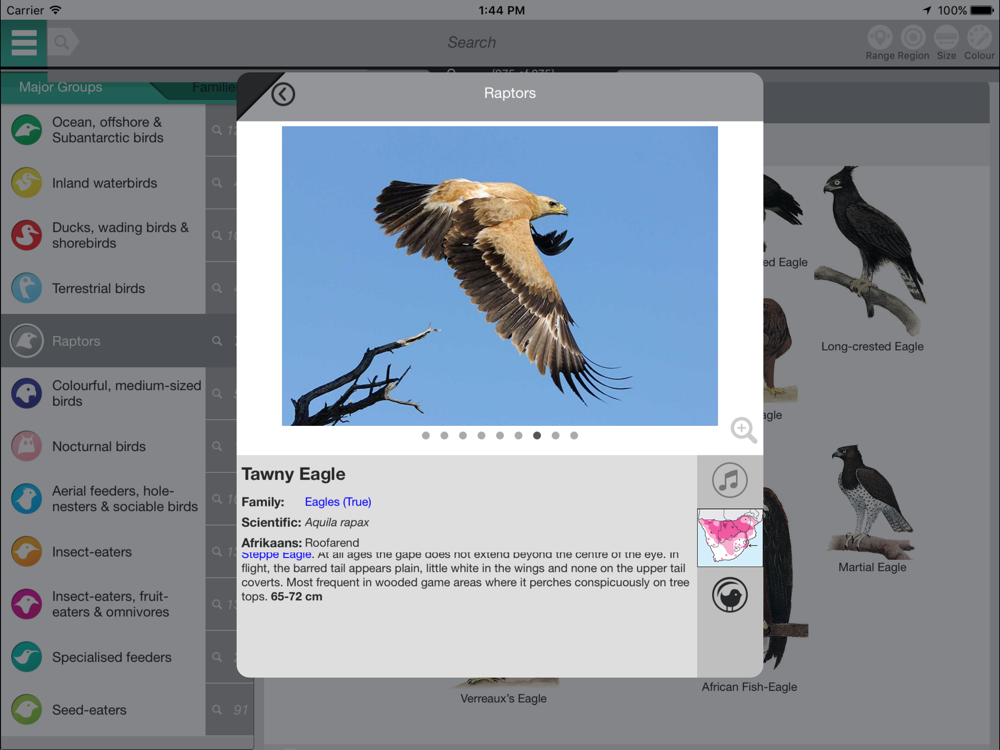This screenshot has width=1000, height=750.
Task: Focus the Search field
Action: point(471,42)
